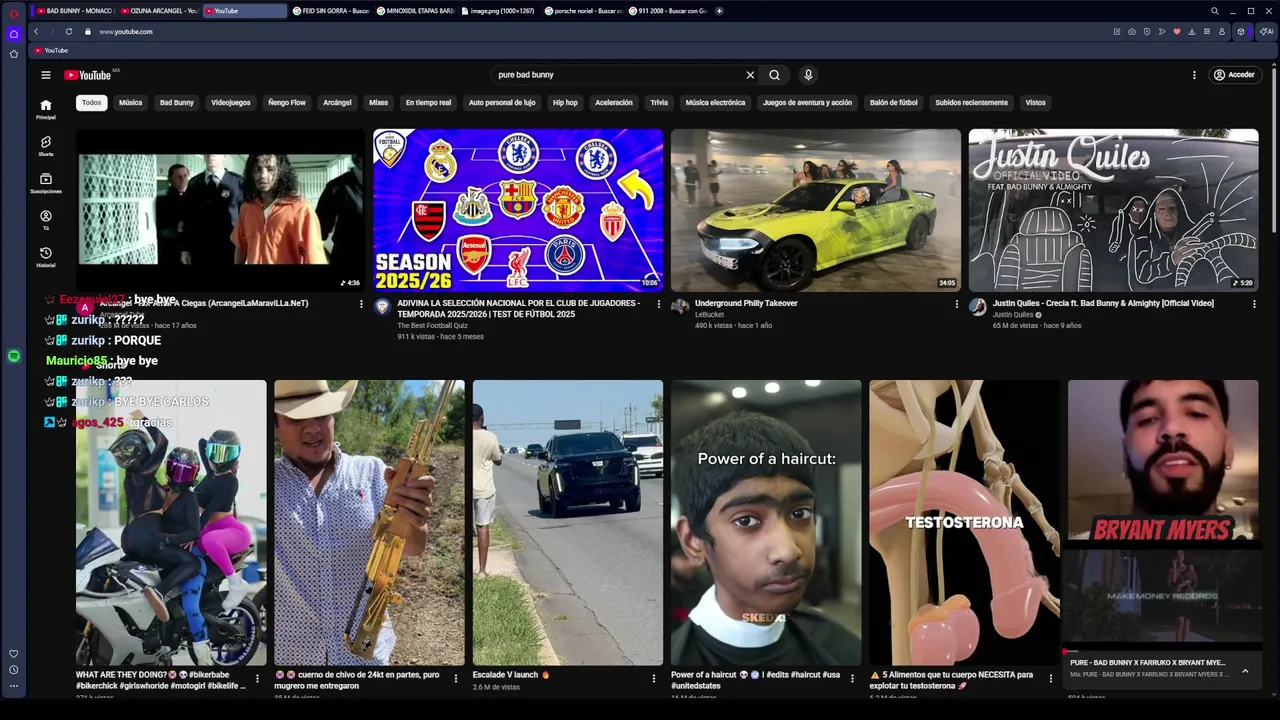Open options for the Escalade V launch short
1280x720 pixels.
654,678
